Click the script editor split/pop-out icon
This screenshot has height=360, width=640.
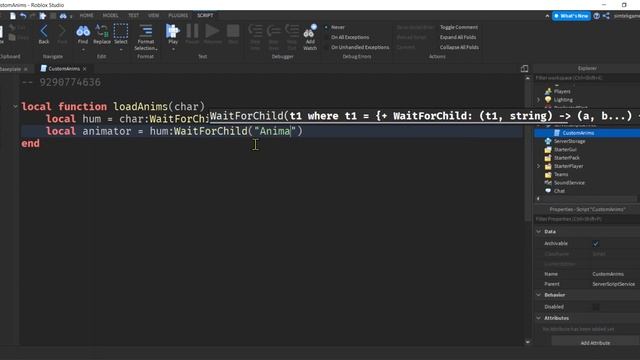point(524,69)
